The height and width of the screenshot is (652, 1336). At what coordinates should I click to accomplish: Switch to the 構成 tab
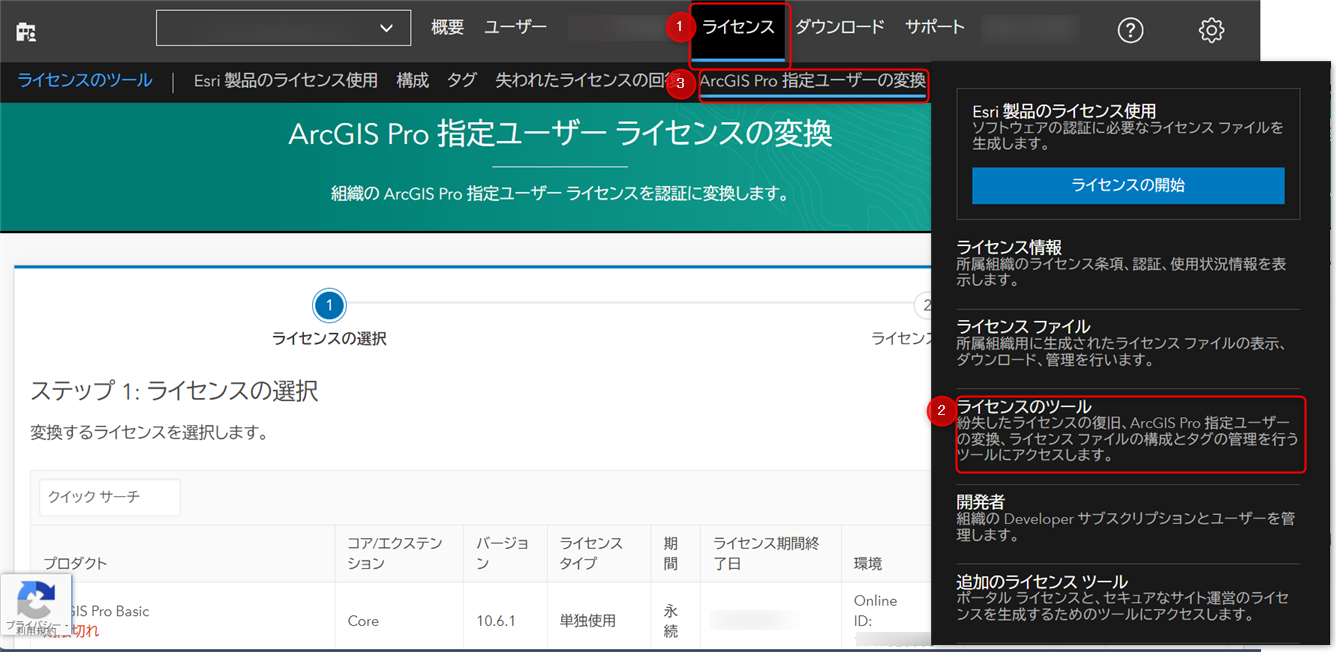click(412, 81)
